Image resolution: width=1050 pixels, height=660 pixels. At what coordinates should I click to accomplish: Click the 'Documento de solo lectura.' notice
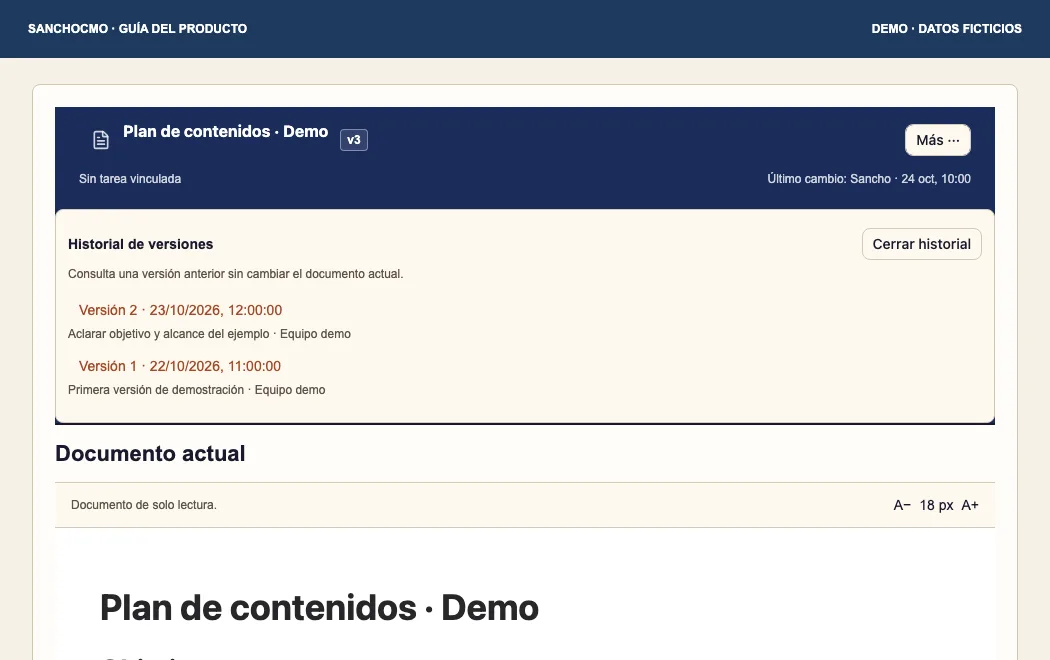click(x=144, y=505)
